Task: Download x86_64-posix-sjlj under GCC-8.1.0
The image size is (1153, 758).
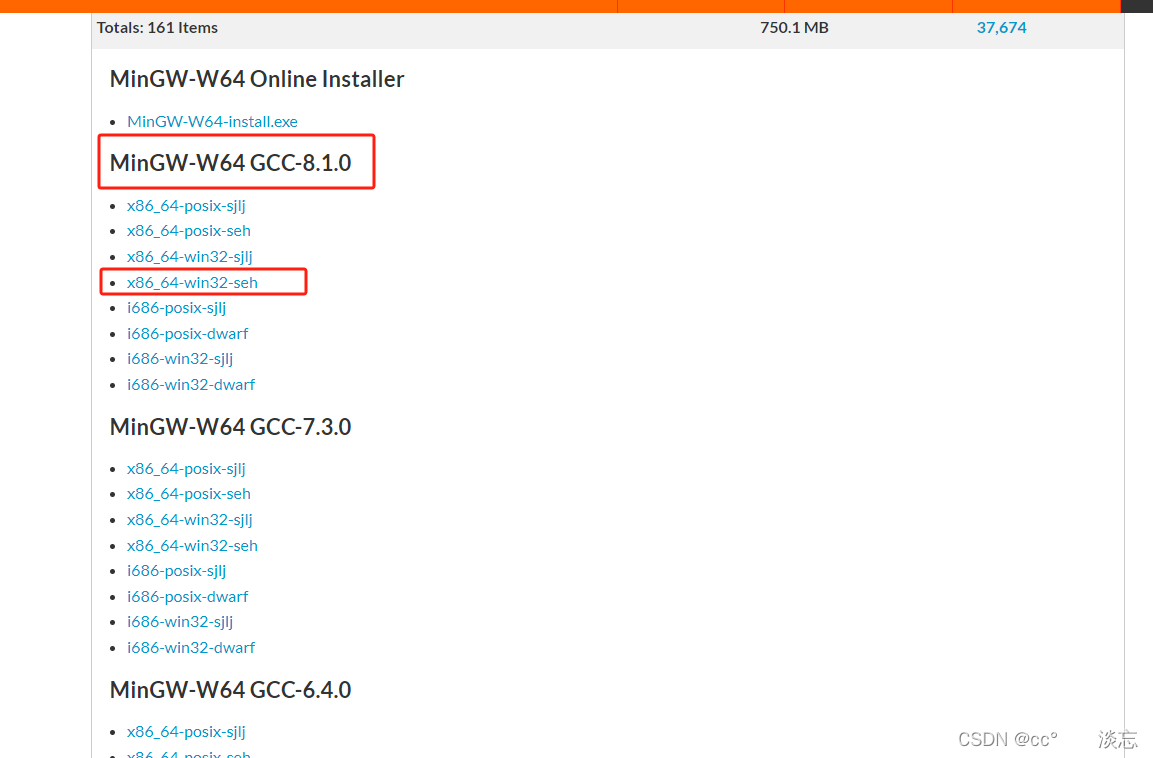Action: coord(186,206)
